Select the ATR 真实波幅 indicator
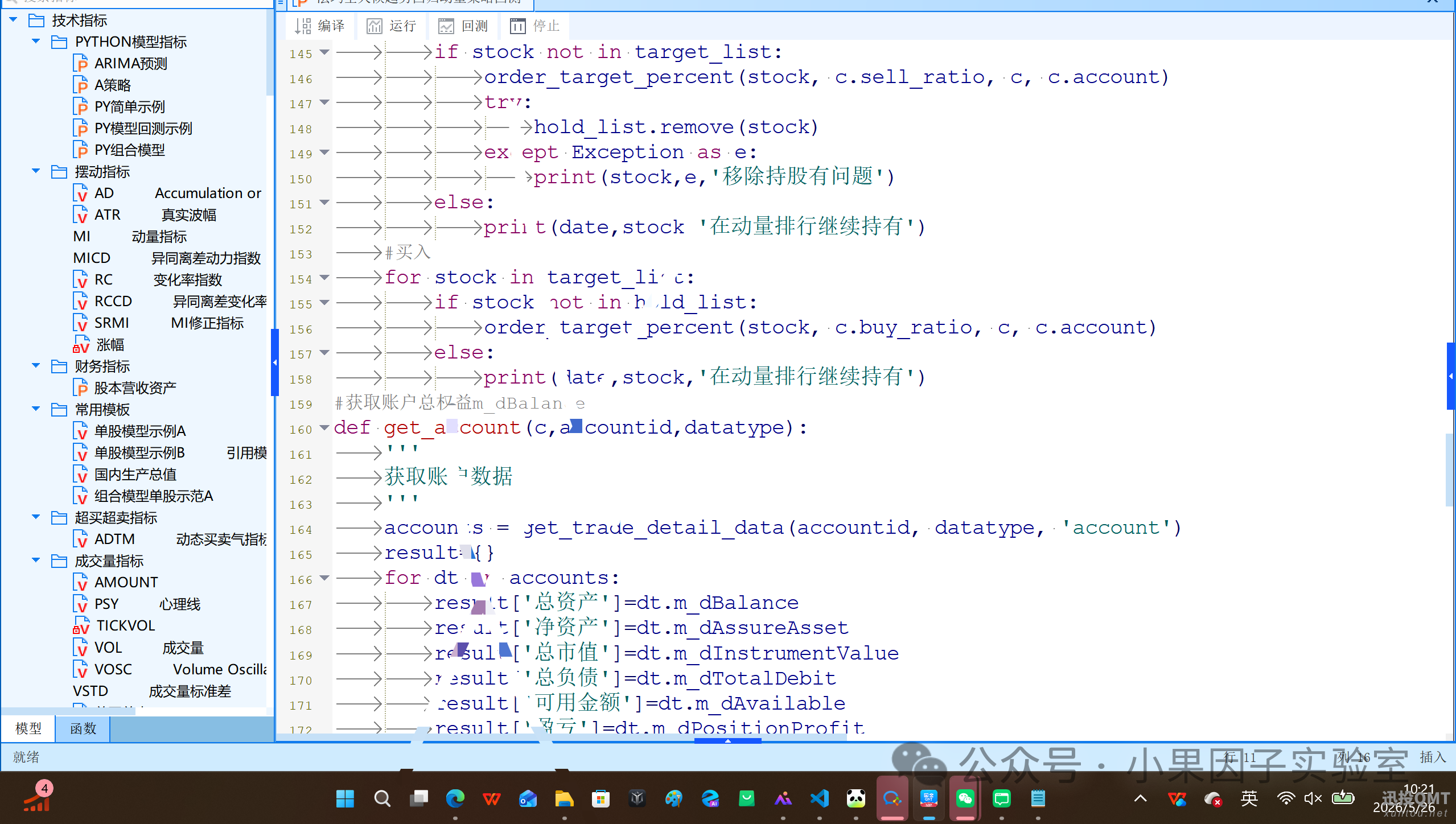This screenshot has width=1456, height=824. click(x=145, y=215)
